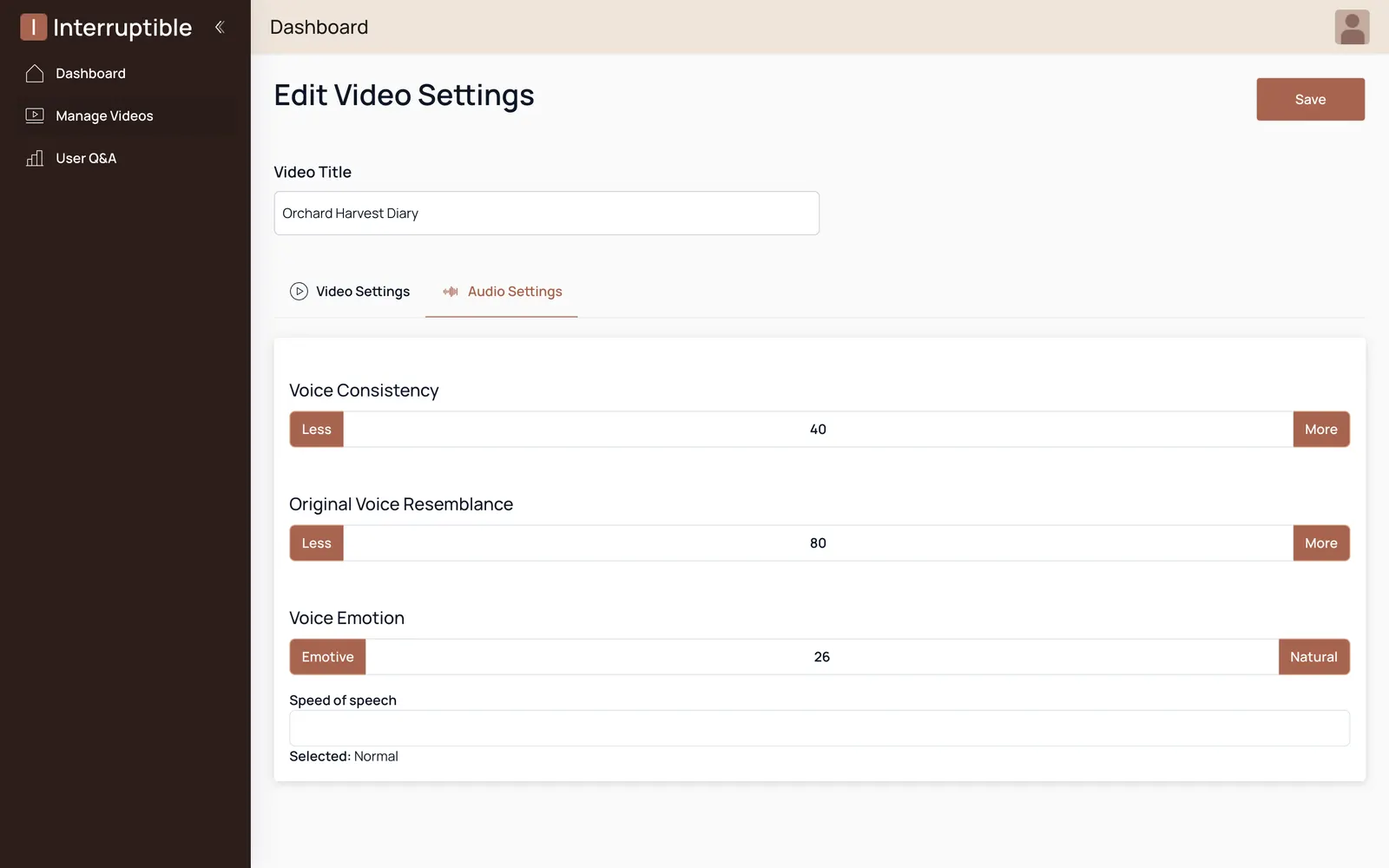The width and height of the screenshot is (1389, 868).
Task: Click the Manage Videos play icon
Action: (x=35, y=115)
